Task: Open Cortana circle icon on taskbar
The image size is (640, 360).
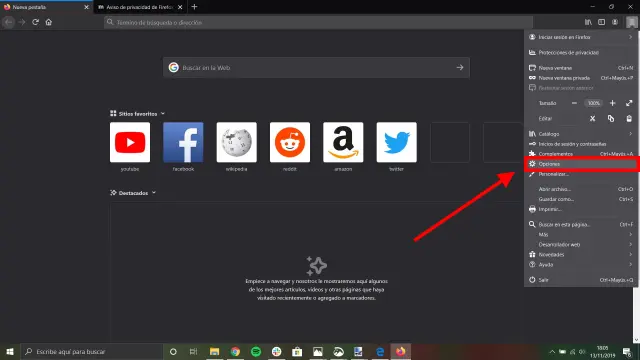Action: tap(173, 351)
